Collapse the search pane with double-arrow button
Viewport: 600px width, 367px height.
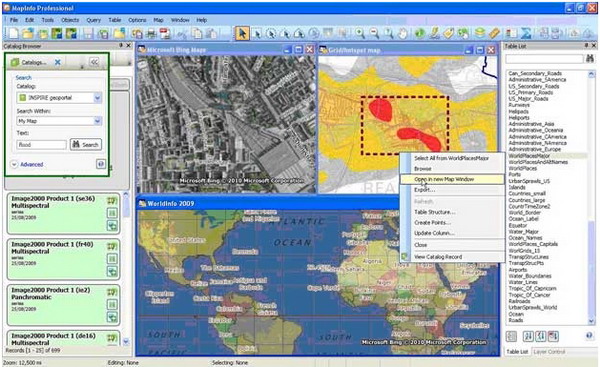(x=94, y=62)
